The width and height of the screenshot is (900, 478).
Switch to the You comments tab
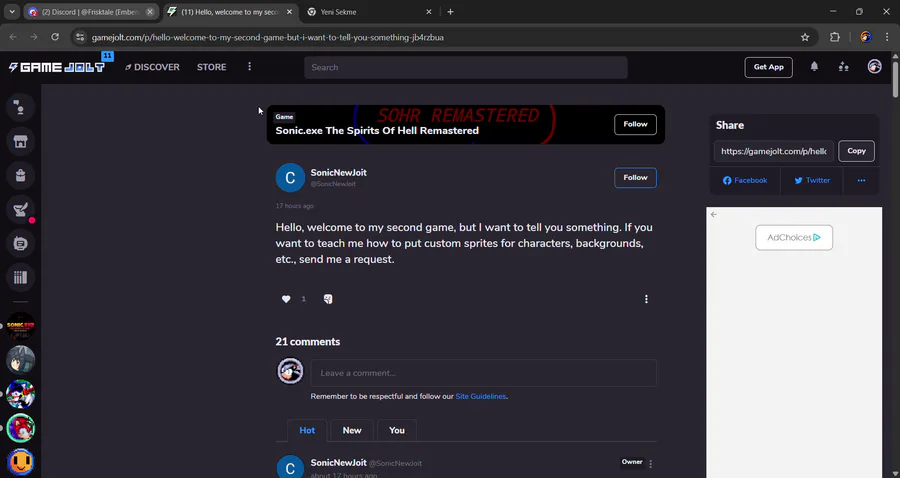pyautogui.click(x=397, y=430)
